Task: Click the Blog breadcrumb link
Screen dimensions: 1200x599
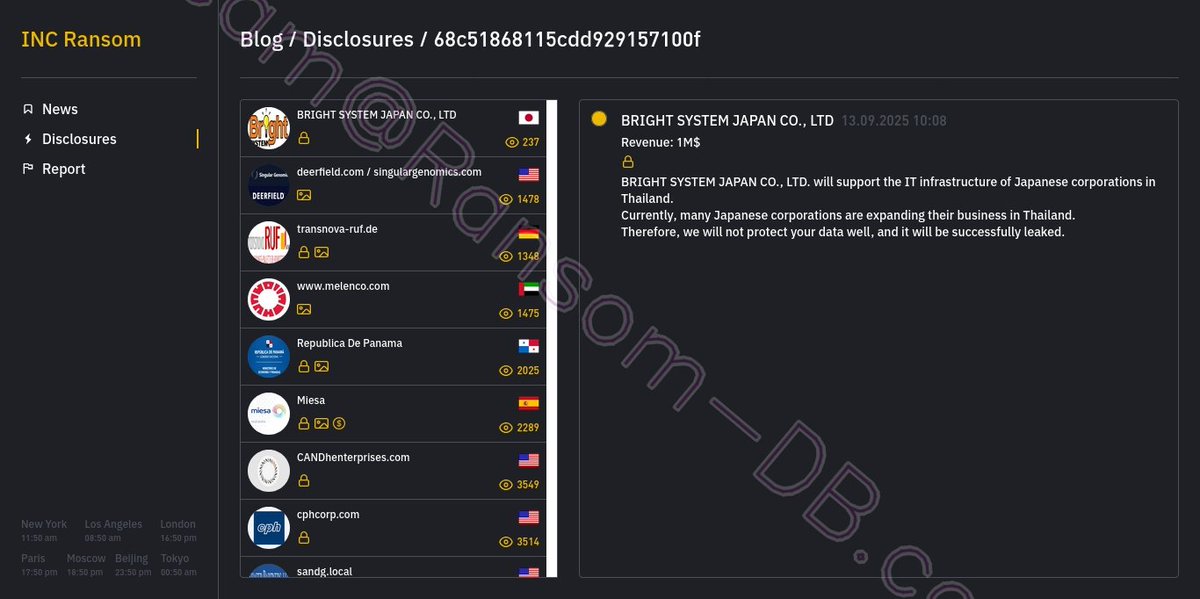Action: coord(262,40)
